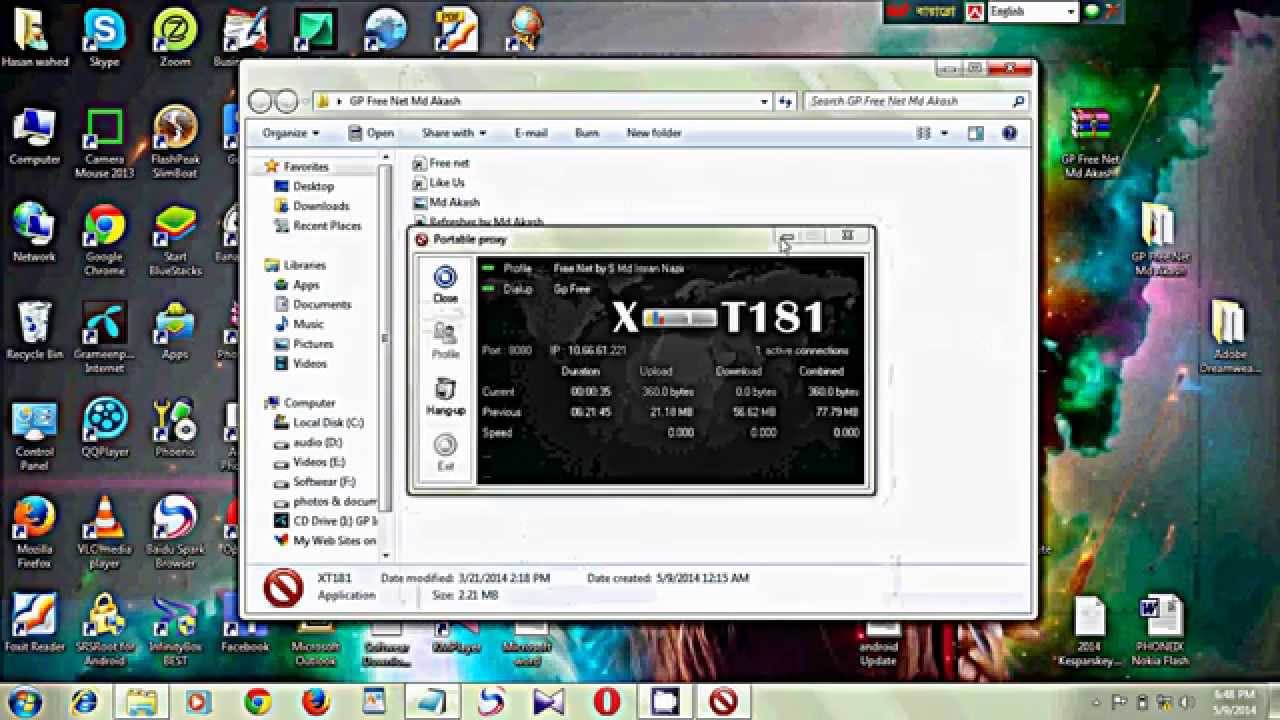Open Computer desktop icon
The width and height of the screenshot is (1280, 720).
coord(34,136)
